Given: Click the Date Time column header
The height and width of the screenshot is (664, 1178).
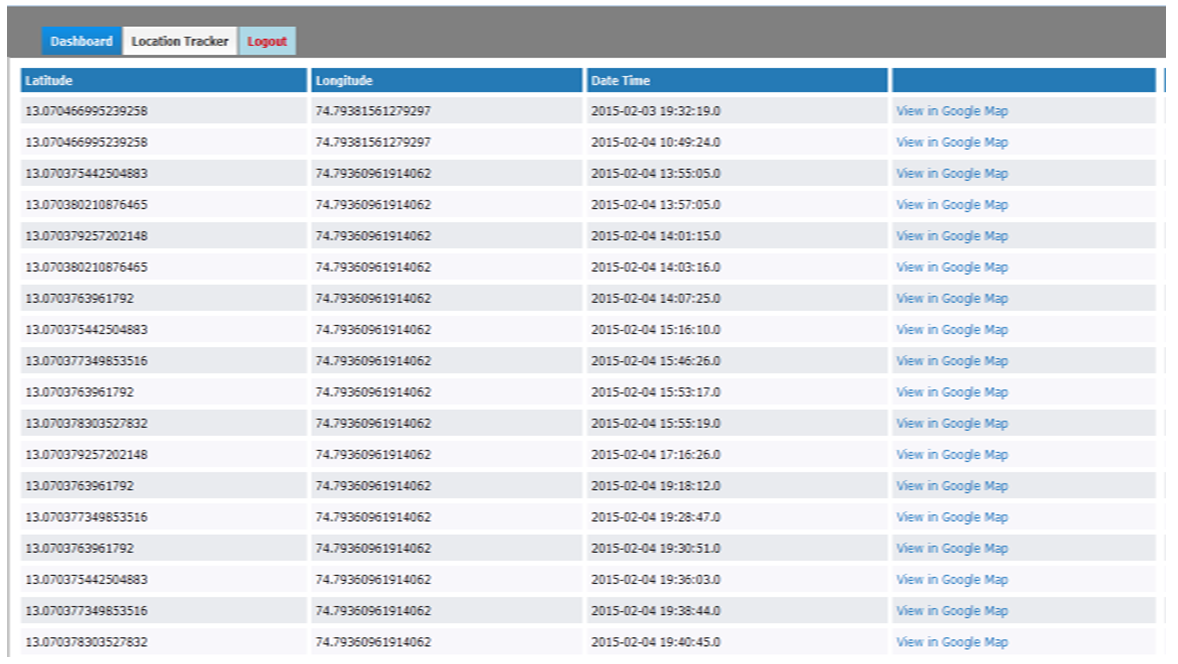Looking at the screenshot, I should [736, 80].
